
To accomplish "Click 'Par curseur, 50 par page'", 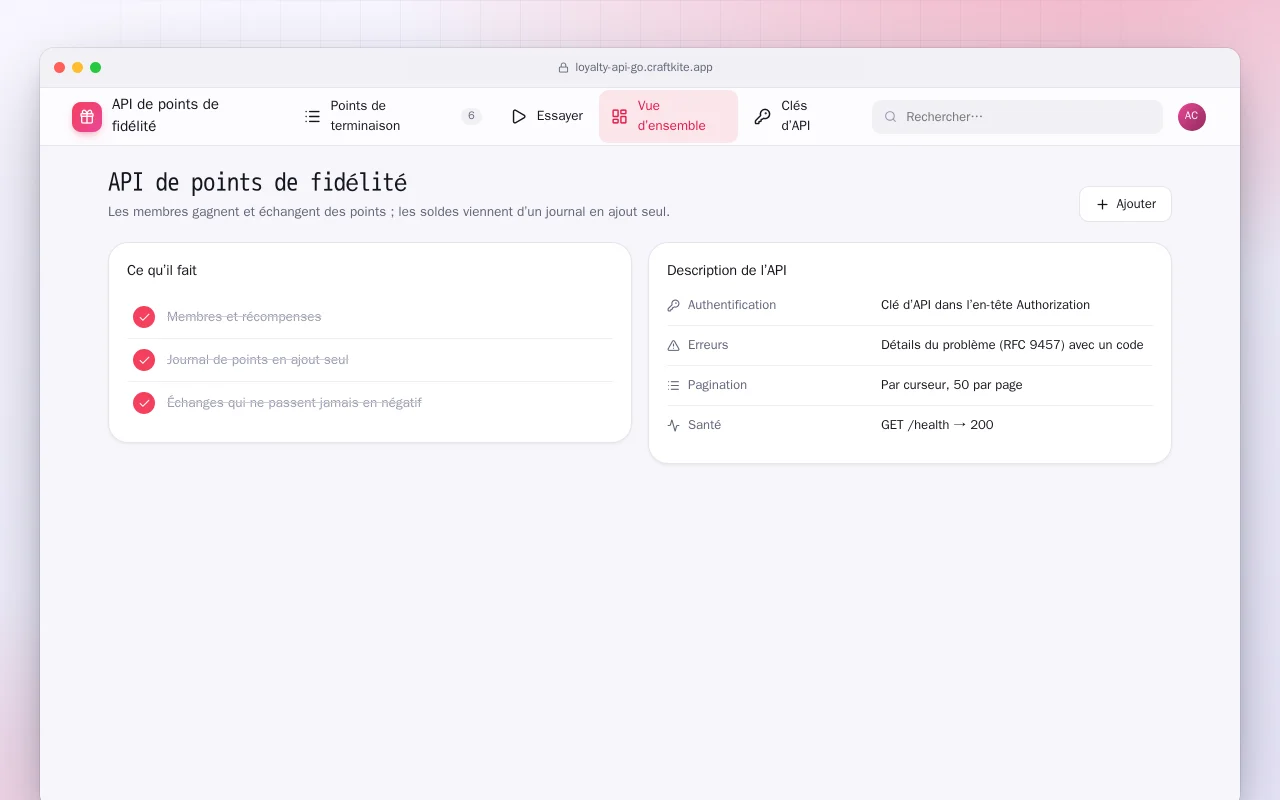I will (951, 385).
